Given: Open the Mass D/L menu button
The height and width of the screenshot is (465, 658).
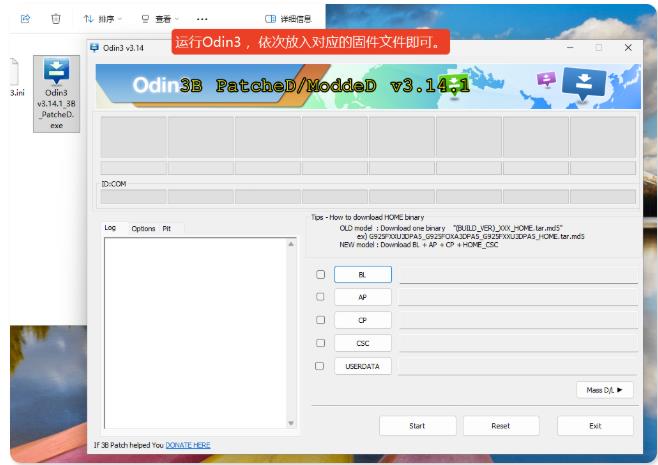Looking at the screenshot, I should tap(605, 390).
